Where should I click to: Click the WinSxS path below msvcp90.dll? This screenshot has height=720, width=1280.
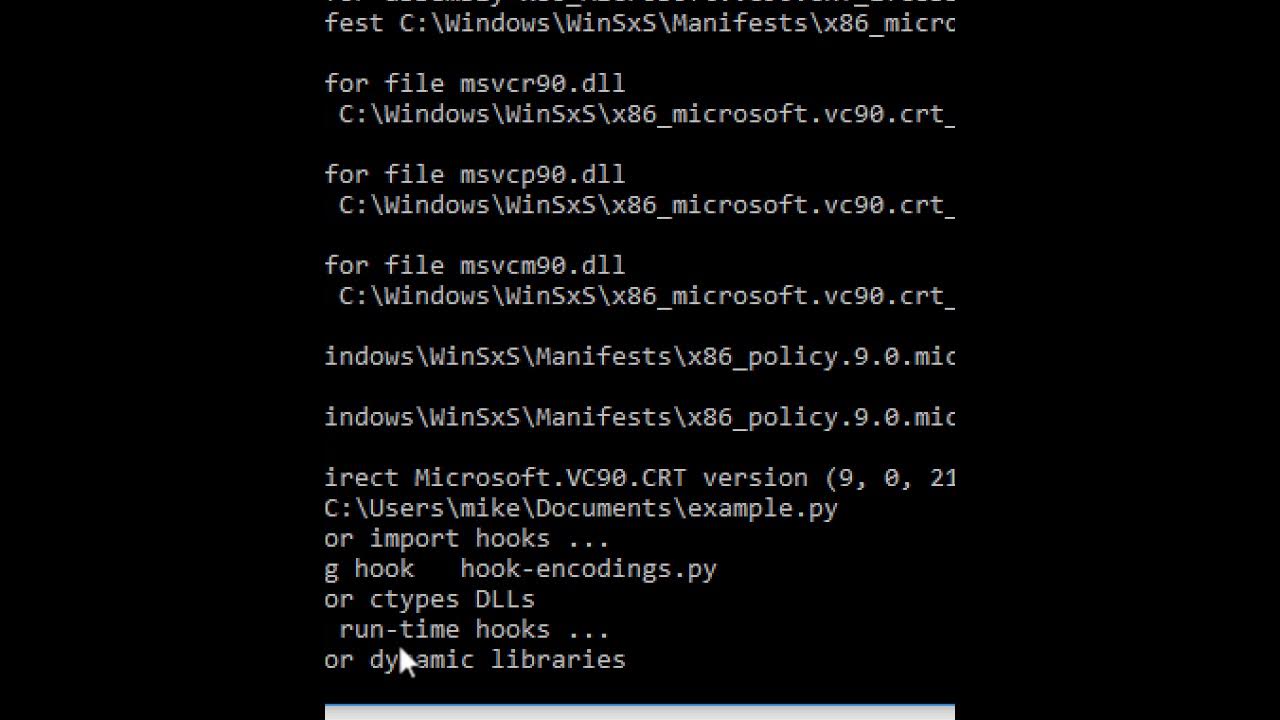tap(646, 205)
